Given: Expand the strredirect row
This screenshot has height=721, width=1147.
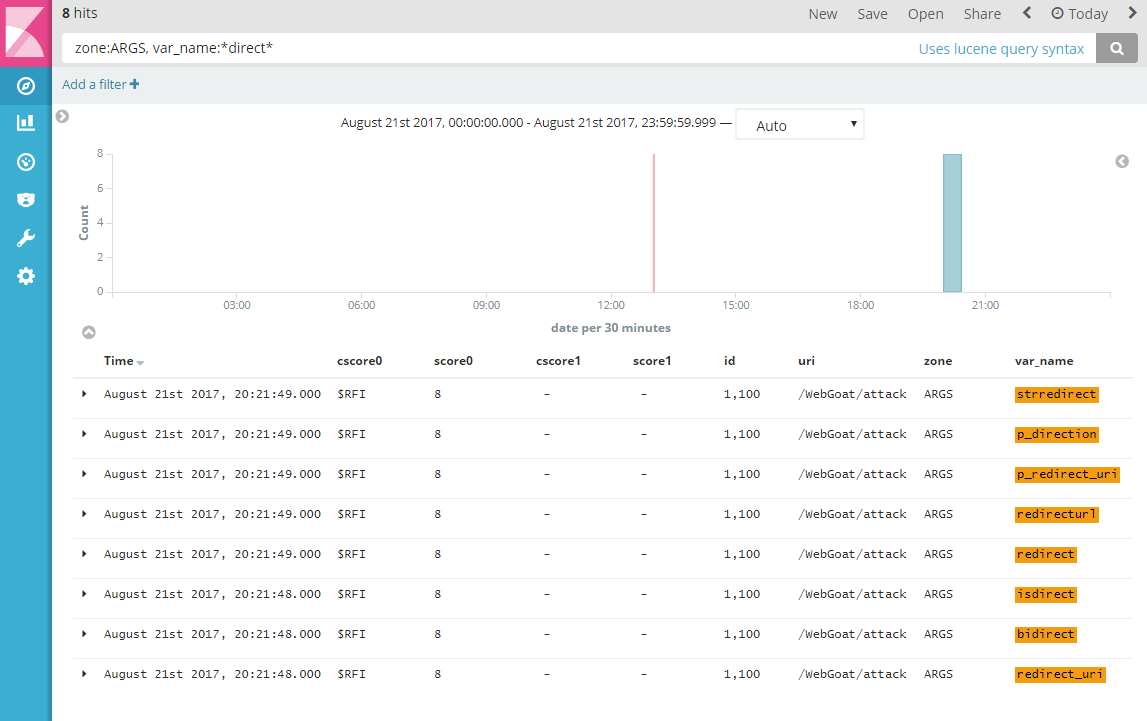Looking at the screenshot, I should click(x=84, y=394).
